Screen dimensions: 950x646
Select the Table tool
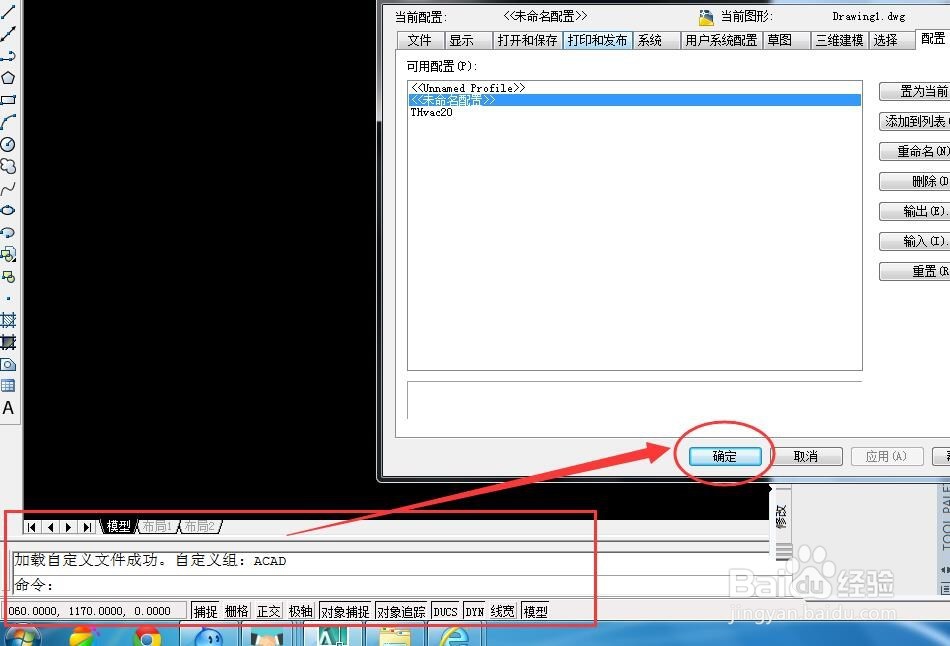tap(8, 386)
